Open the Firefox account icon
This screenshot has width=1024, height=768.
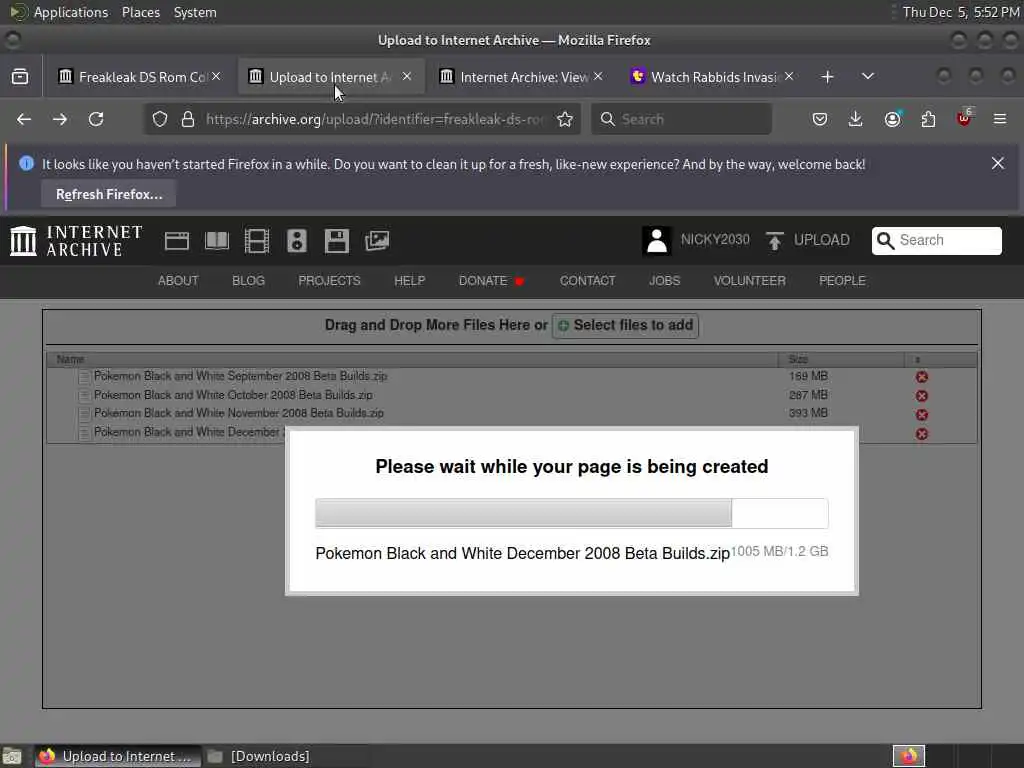click(x=892, y=119)
